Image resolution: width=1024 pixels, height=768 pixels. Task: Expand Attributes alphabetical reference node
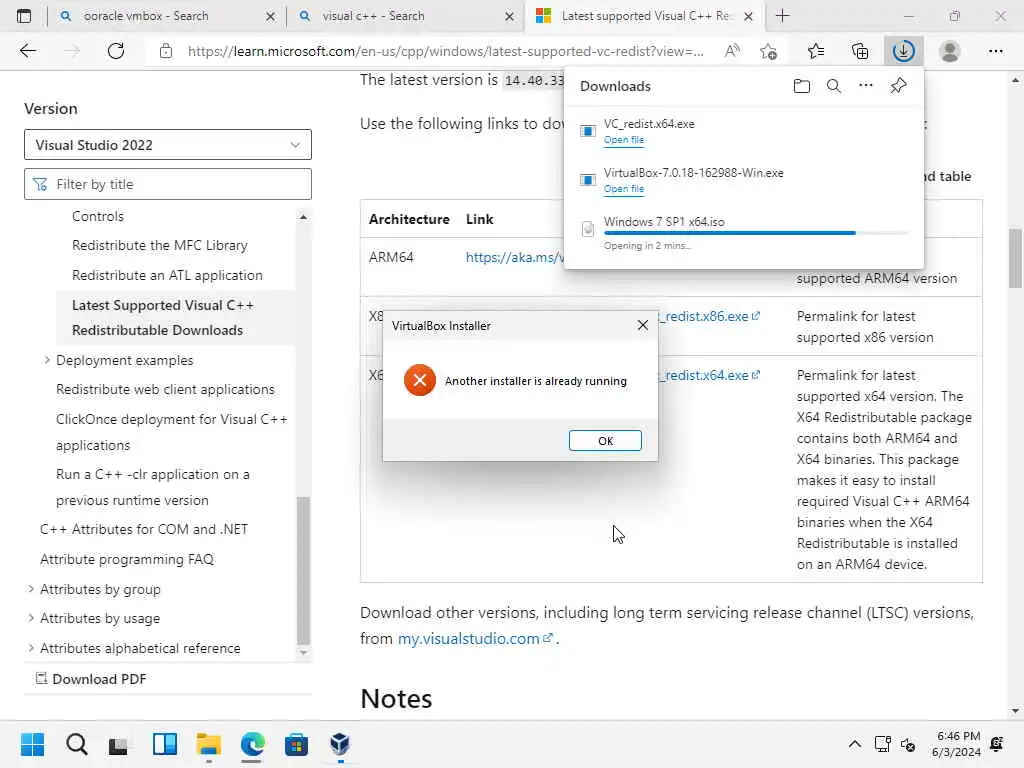[x=31, y=647]
